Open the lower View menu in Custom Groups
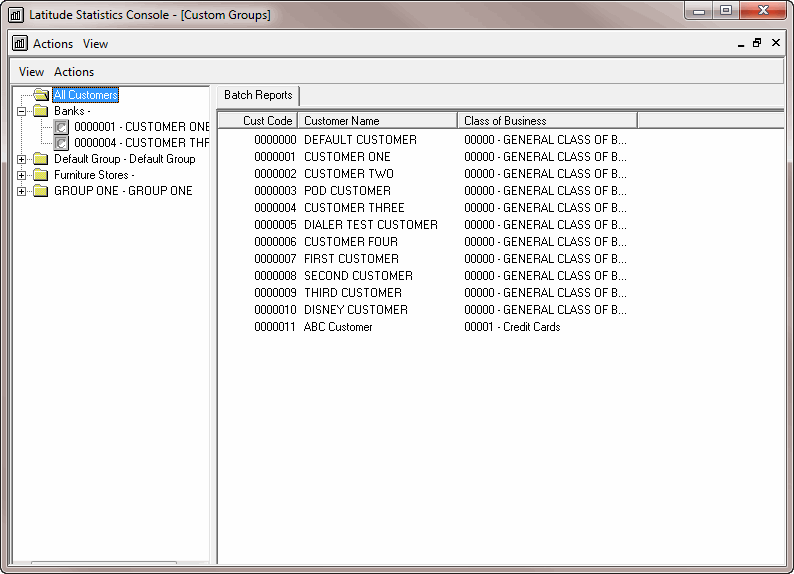794x574 pixels. coord(31,72)
